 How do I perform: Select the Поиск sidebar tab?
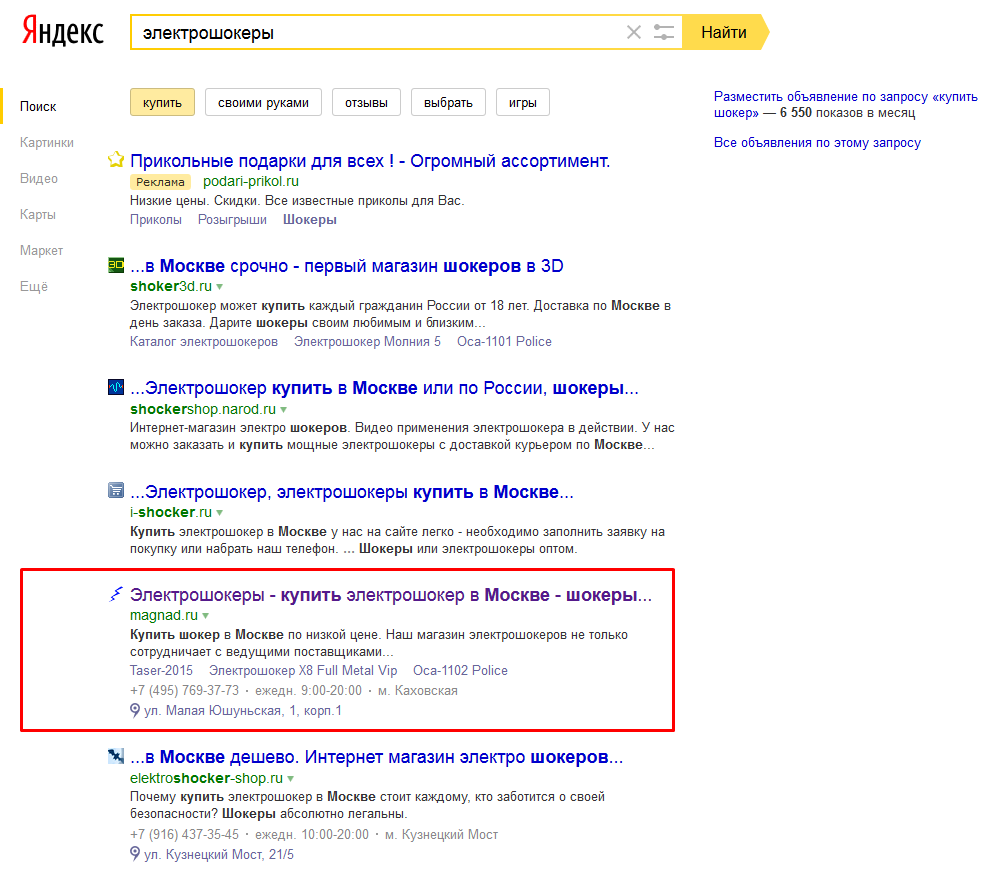tap(38, 106)
